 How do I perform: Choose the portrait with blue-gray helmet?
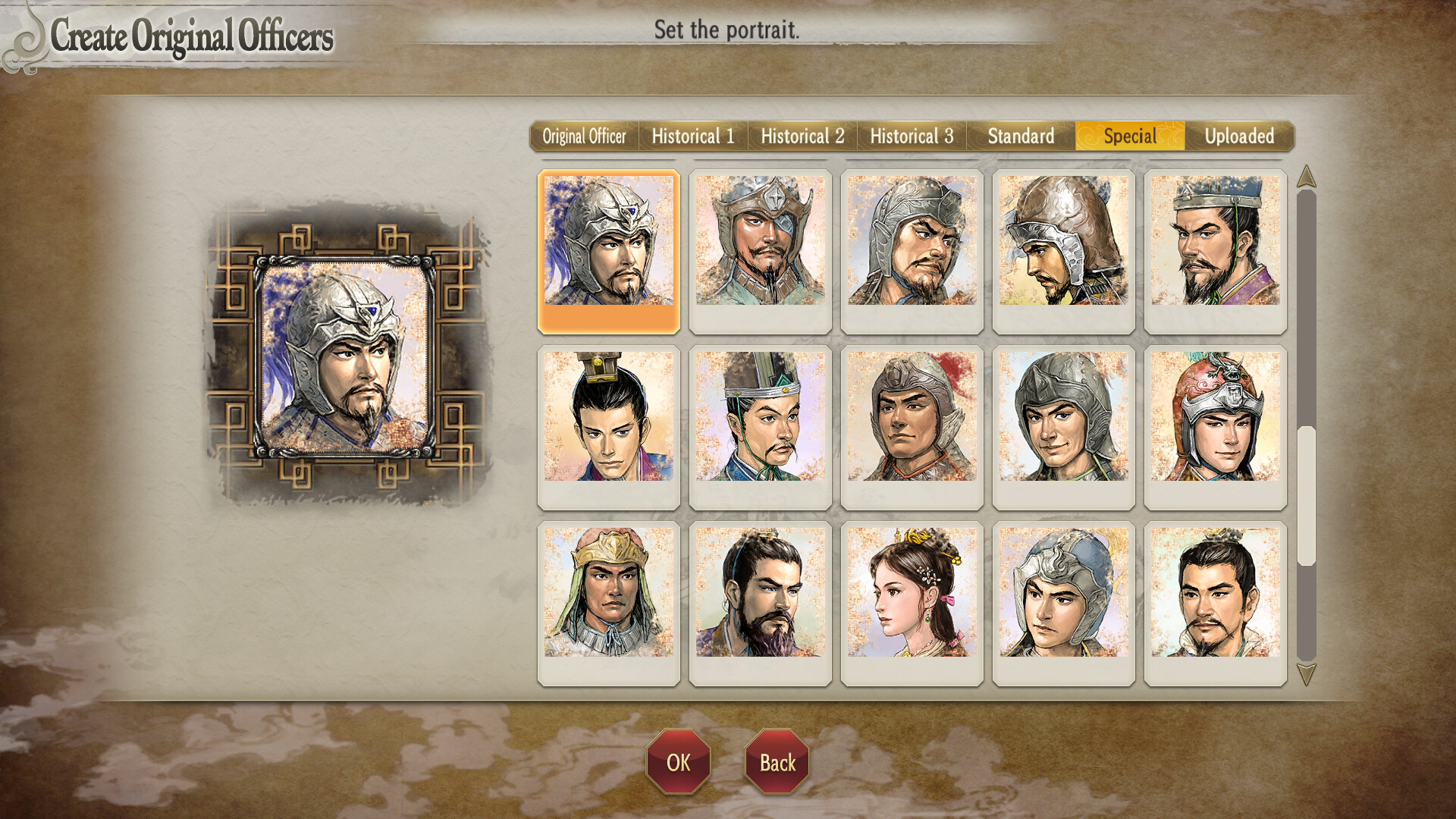coord(1064,603)
